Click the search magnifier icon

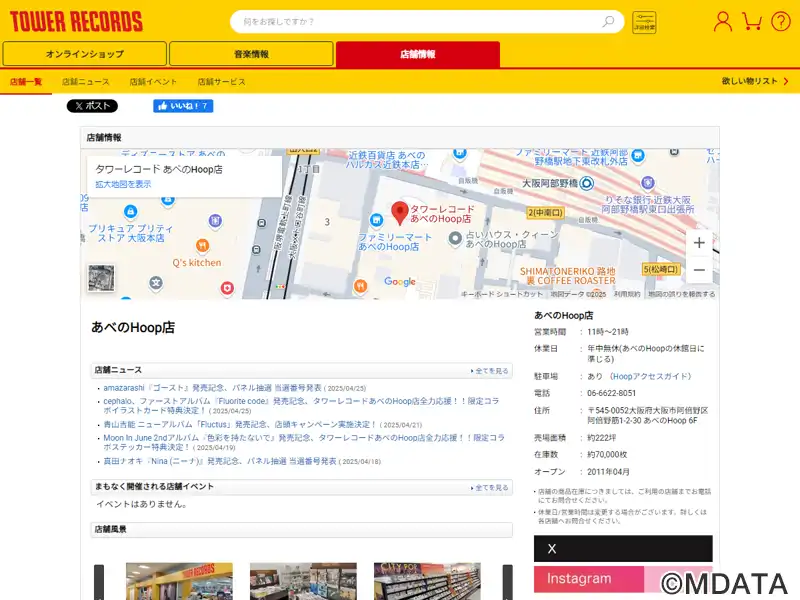[608, 21]
